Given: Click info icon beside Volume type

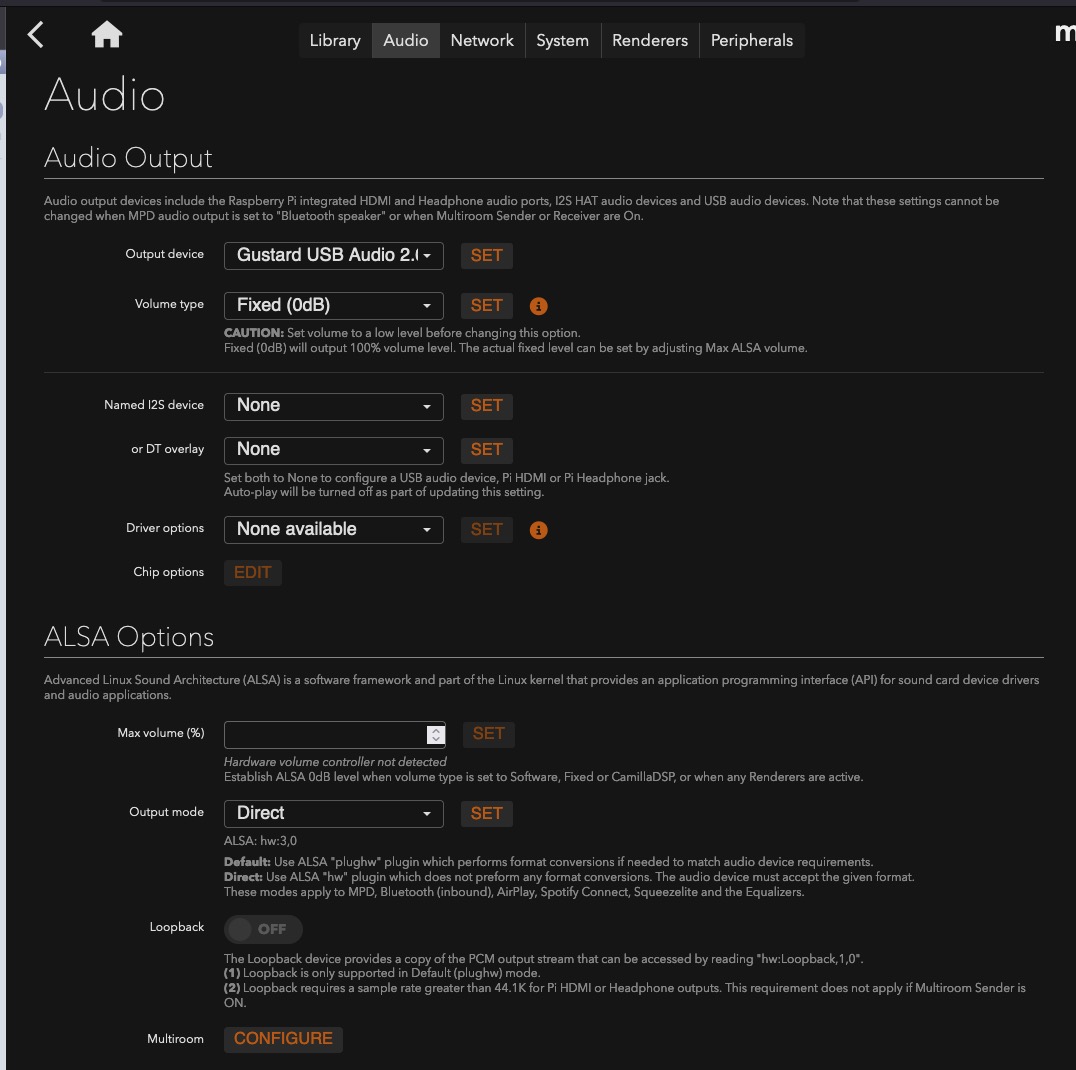Looking at the screenshot, I should [x=538, y=306].
